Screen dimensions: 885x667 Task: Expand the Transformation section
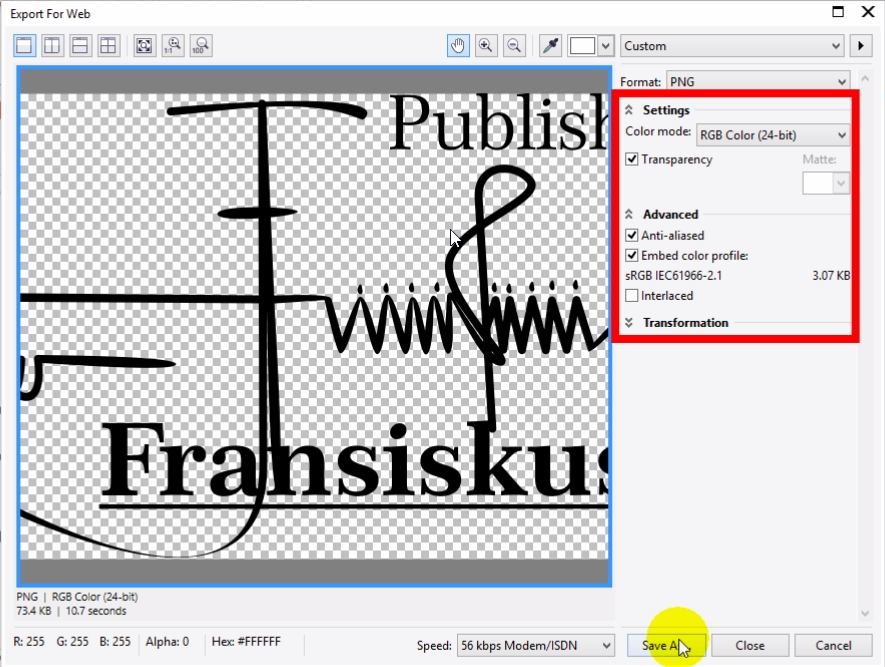tap(629, 323)
